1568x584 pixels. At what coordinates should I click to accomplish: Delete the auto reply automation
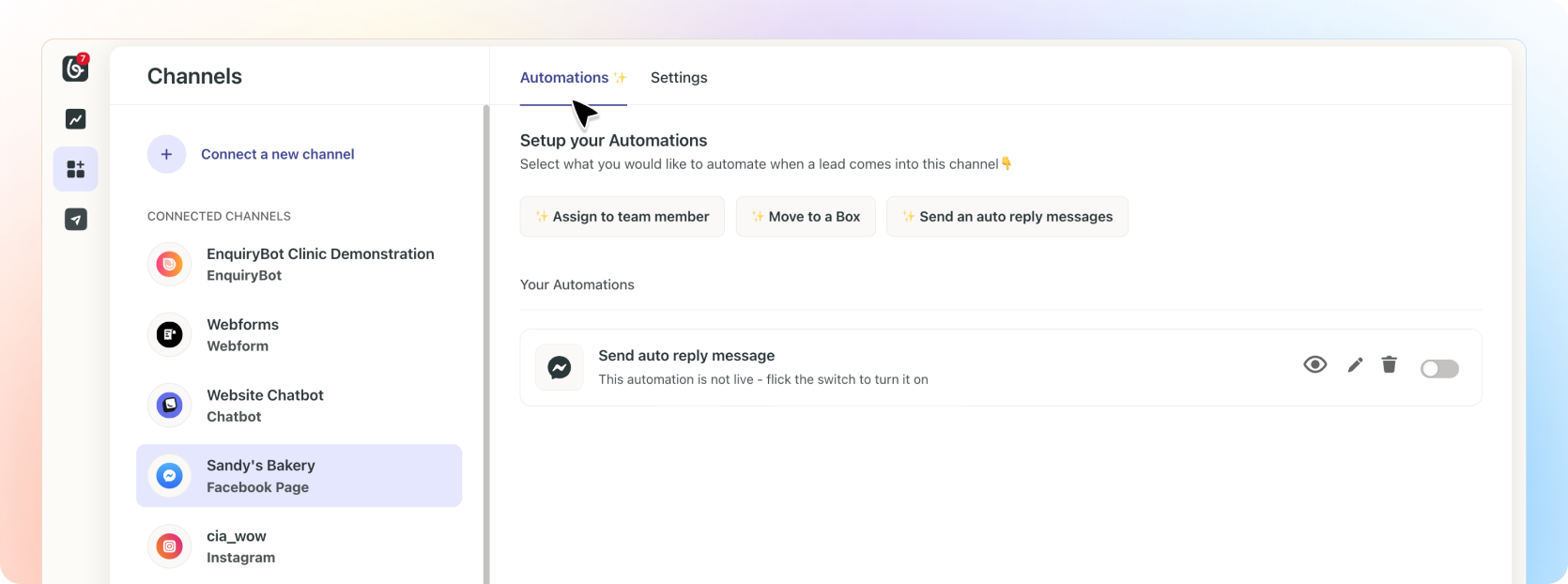1390,364
